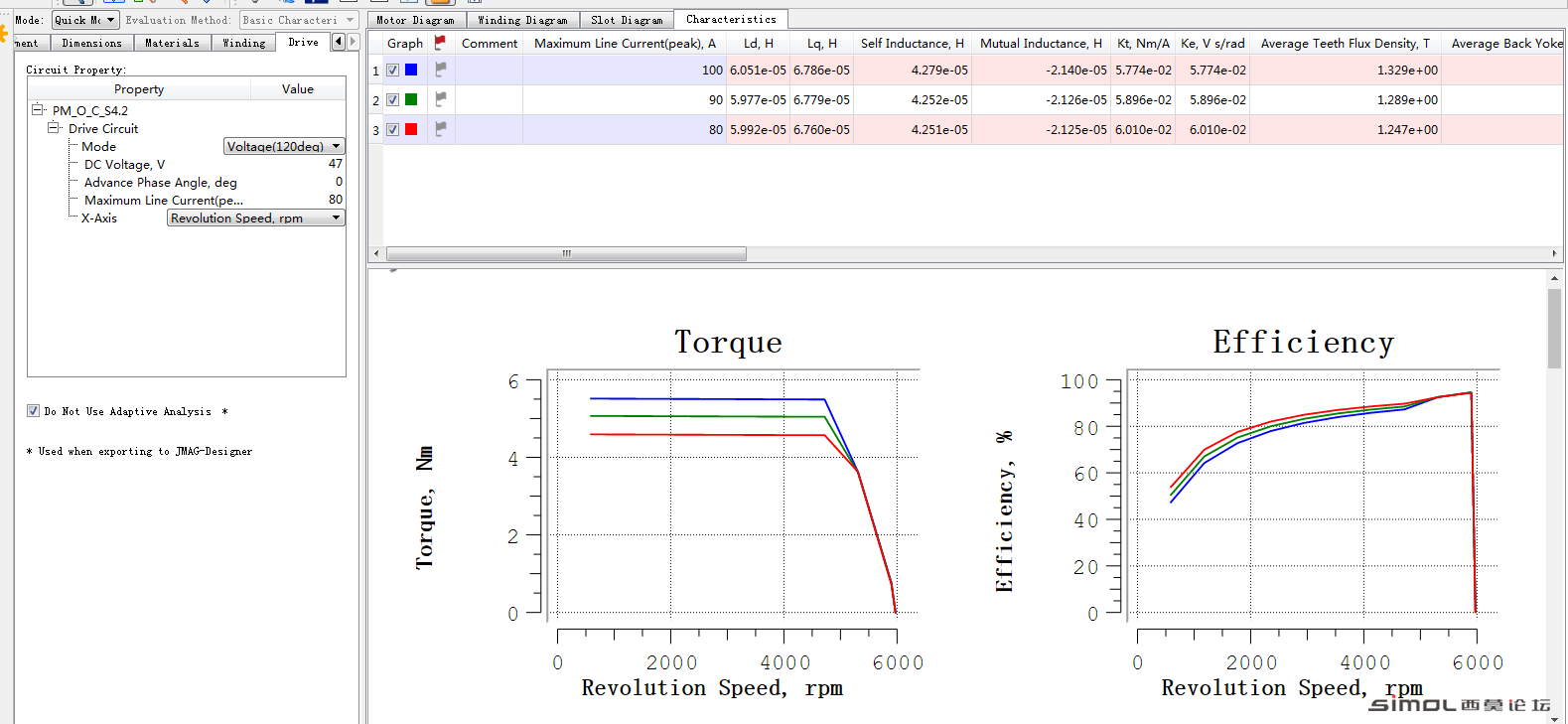Click the blue color swatch in row 1
Viewport: 1568px width, 724px height.
pyautogui.click(x=411, y=70)
